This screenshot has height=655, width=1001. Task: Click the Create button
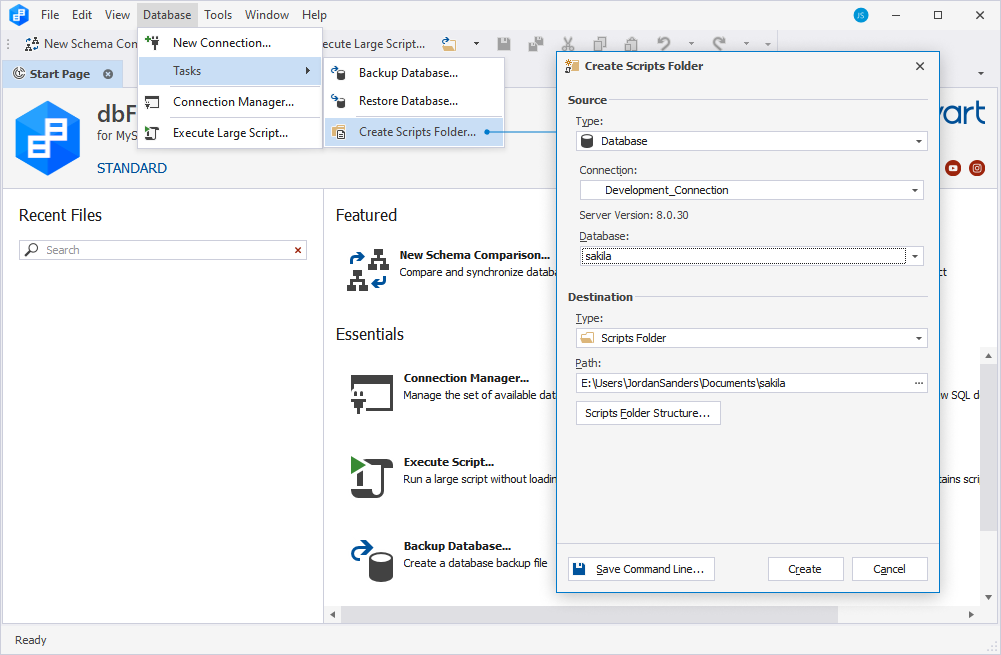(x=805, y=569)
